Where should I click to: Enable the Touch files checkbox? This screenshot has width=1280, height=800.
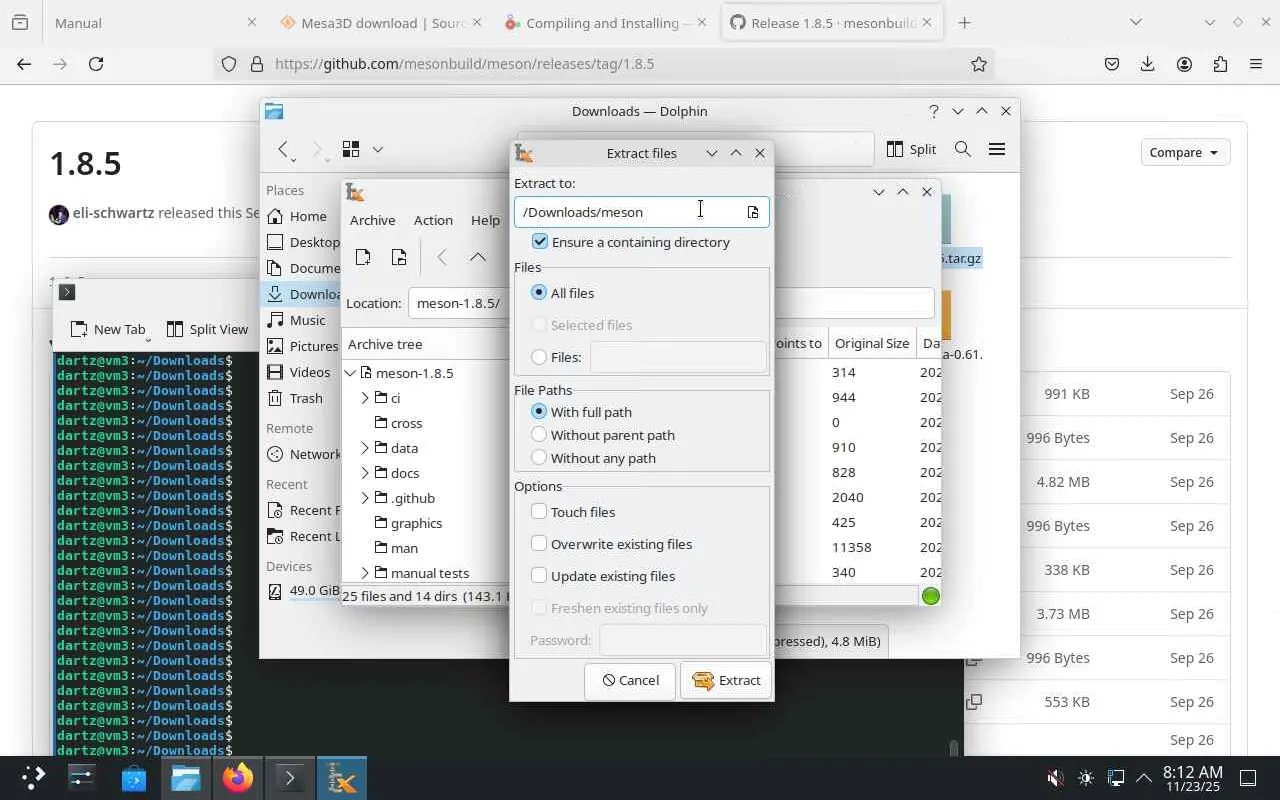pos(539,512)
